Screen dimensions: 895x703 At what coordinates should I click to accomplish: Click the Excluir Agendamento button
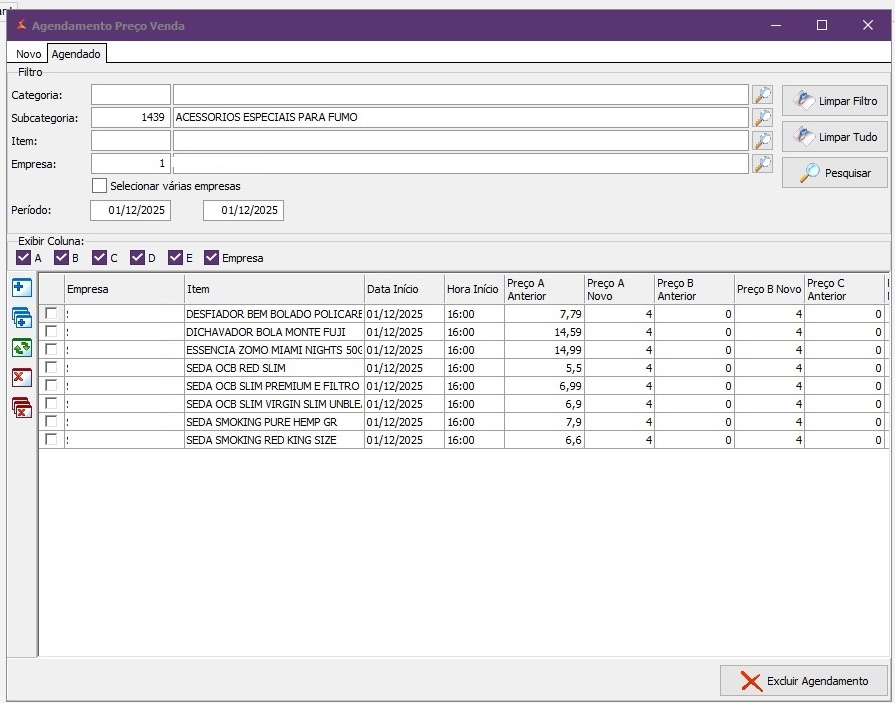[x=804, y=681]
